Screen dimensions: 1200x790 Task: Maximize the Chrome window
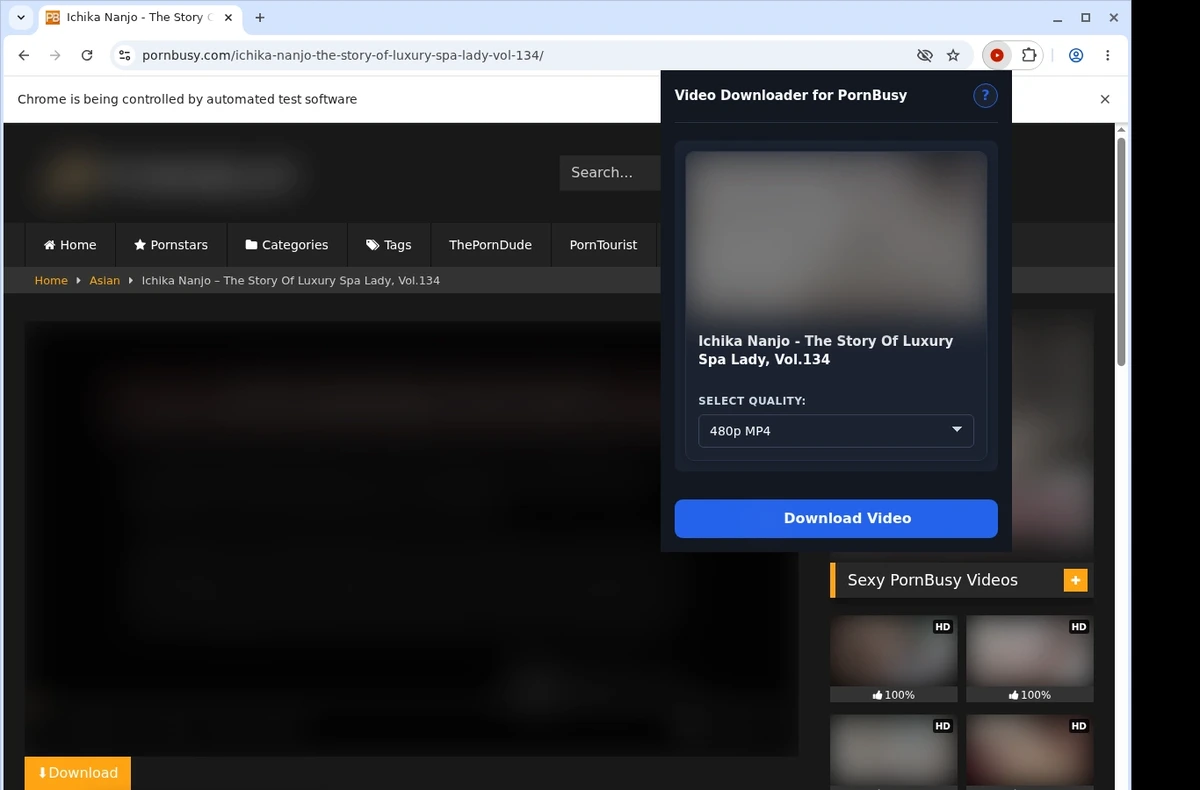[x=1086, y=18]
